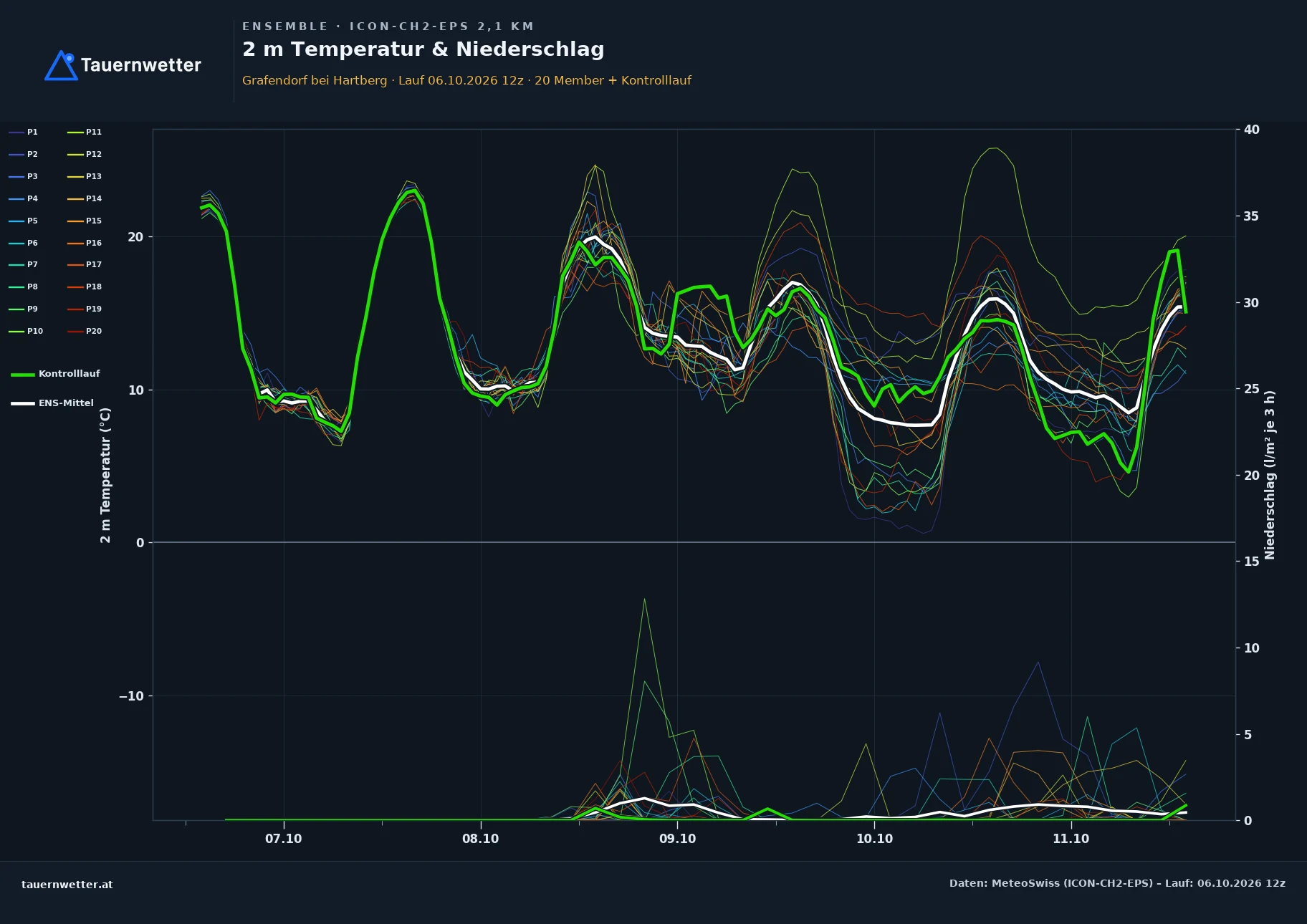Viewport: 1307px width, 924px height.
Task: Click the Niederschlag (l/m² je 3 h) axis title
Action: [x=1270, y=475]
